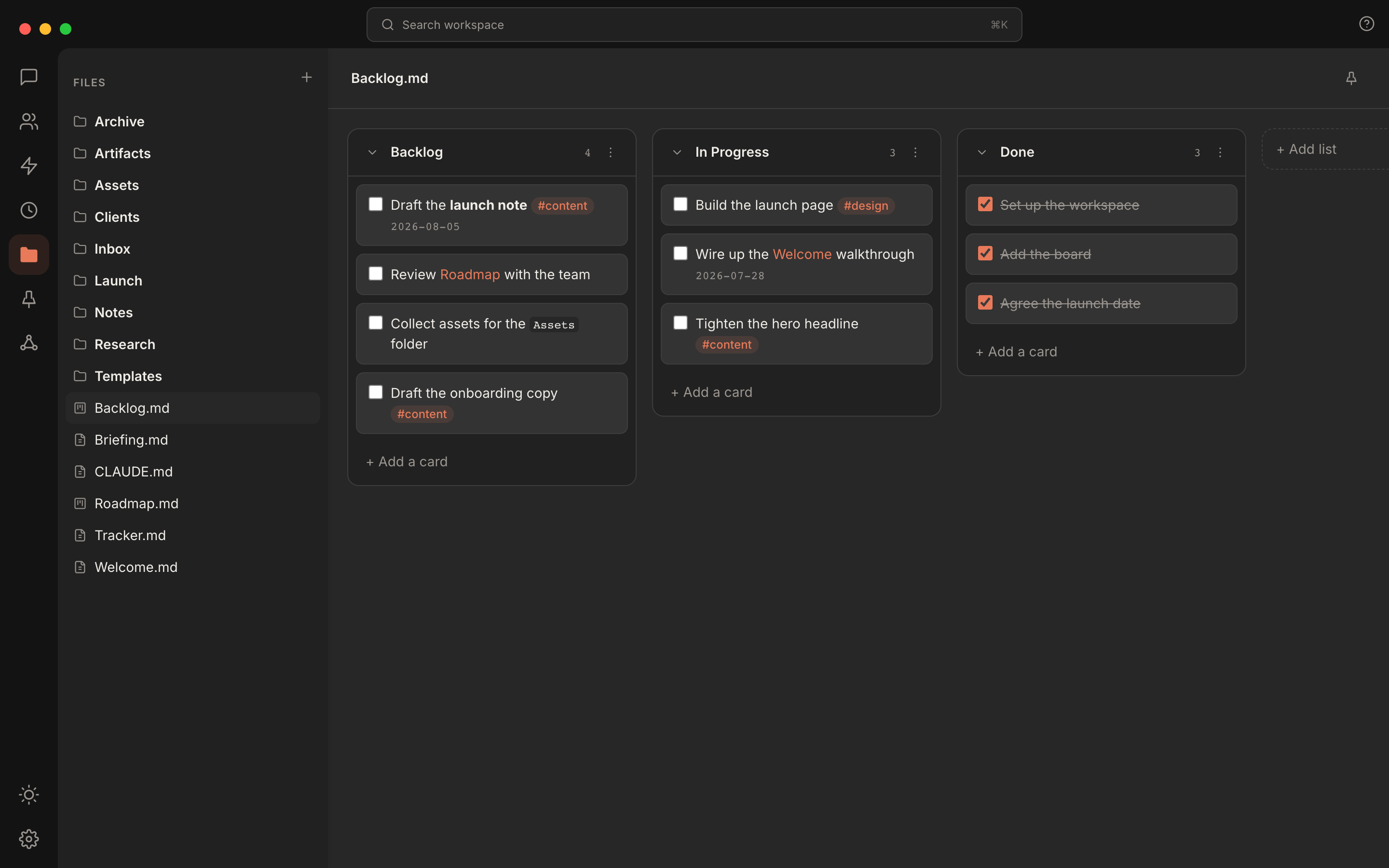The width and height of the screenshot is (1389, 868).
Task: Check off Draft the onboarding copy
Action: (375, 393)
